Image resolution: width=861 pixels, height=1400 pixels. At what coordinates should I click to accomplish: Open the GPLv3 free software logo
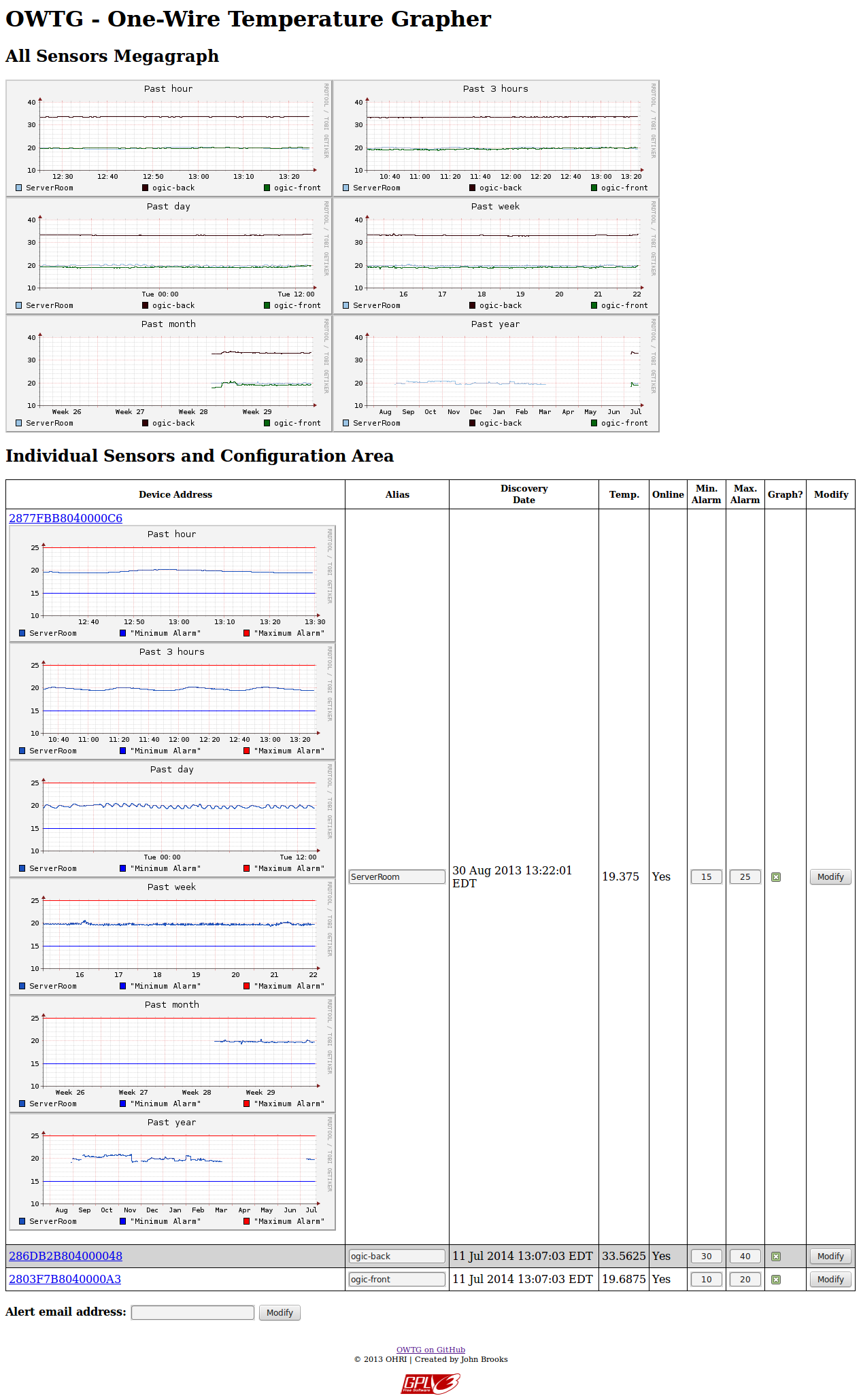point(430,1383)
